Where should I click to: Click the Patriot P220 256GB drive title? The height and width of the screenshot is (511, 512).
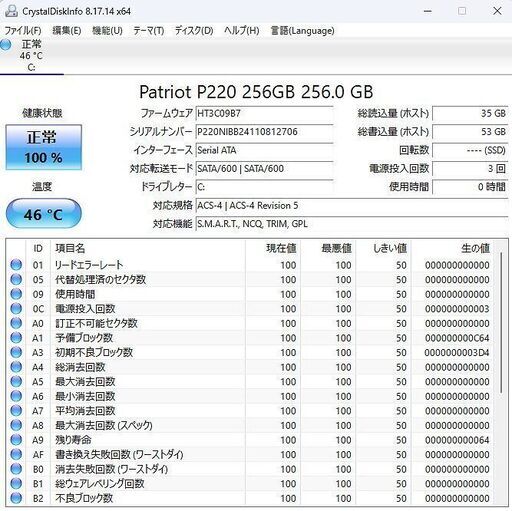pos(256,92)
